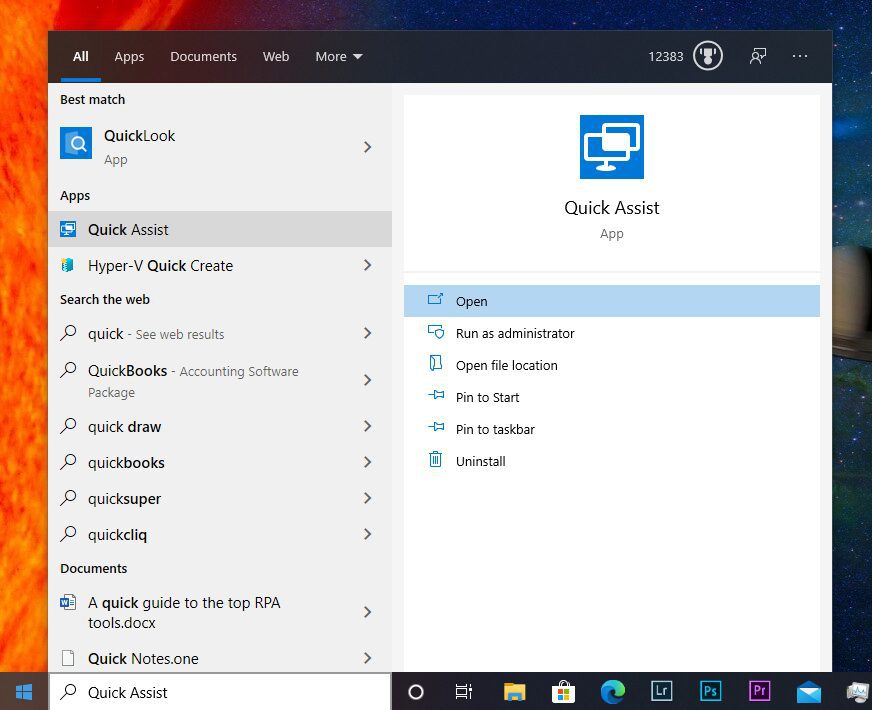This screenshot has width=872, height=710.
Task: Click the Quick Assist icon in the Apps list
Action: click(68, 229)
